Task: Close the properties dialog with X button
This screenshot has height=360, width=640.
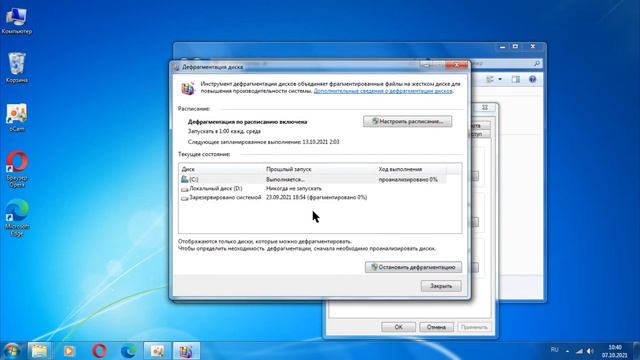Action: click(485, 107)
